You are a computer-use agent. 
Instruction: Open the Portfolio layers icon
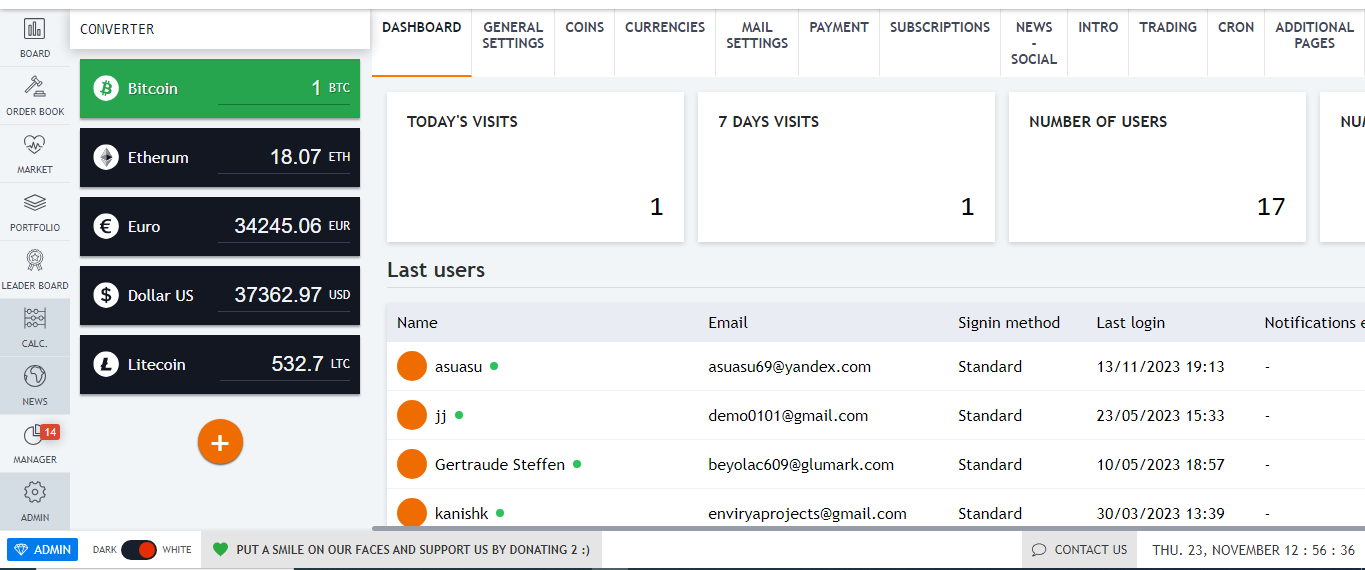coord(34,205)
